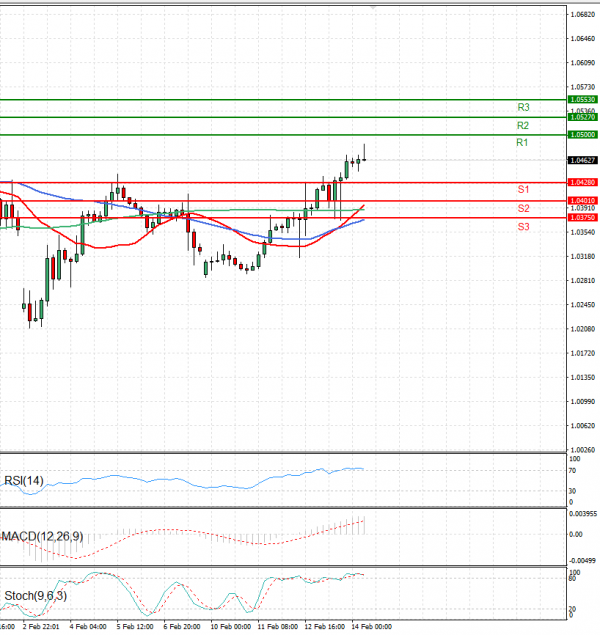Click the 1.02810 price axis value
Screen dimensions: 600x635
click(583, 281)
